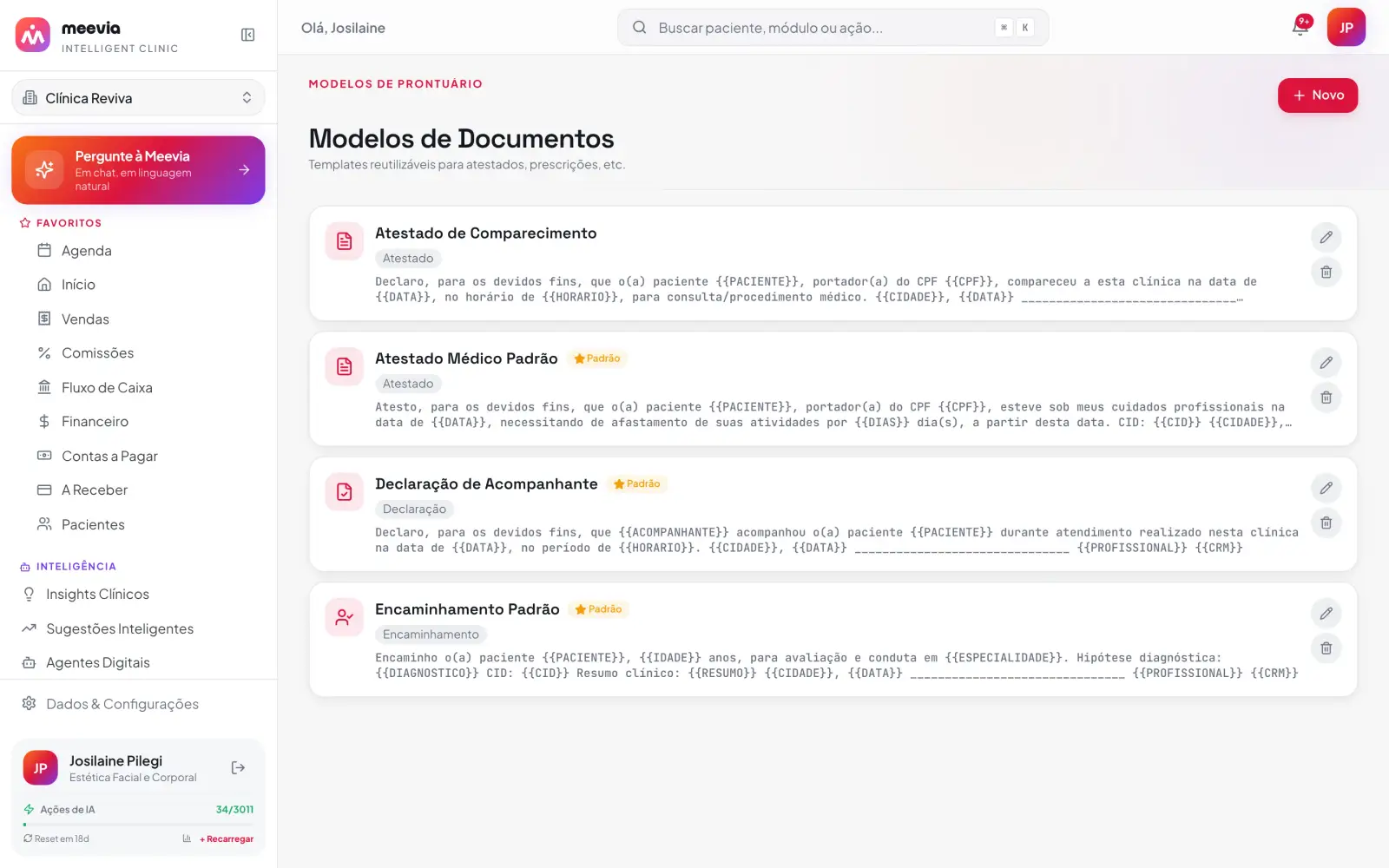
Task: Click the person icon of Encaminhamento Padrão
Action: 345,617
